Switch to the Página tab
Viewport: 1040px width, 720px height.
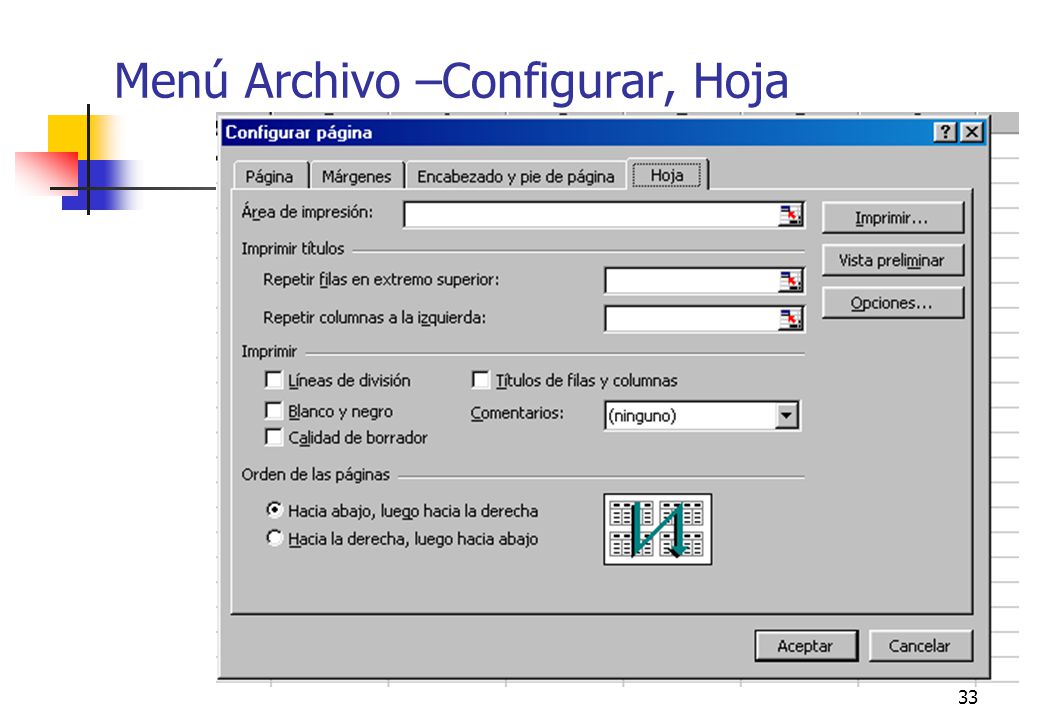click(269, 176)
